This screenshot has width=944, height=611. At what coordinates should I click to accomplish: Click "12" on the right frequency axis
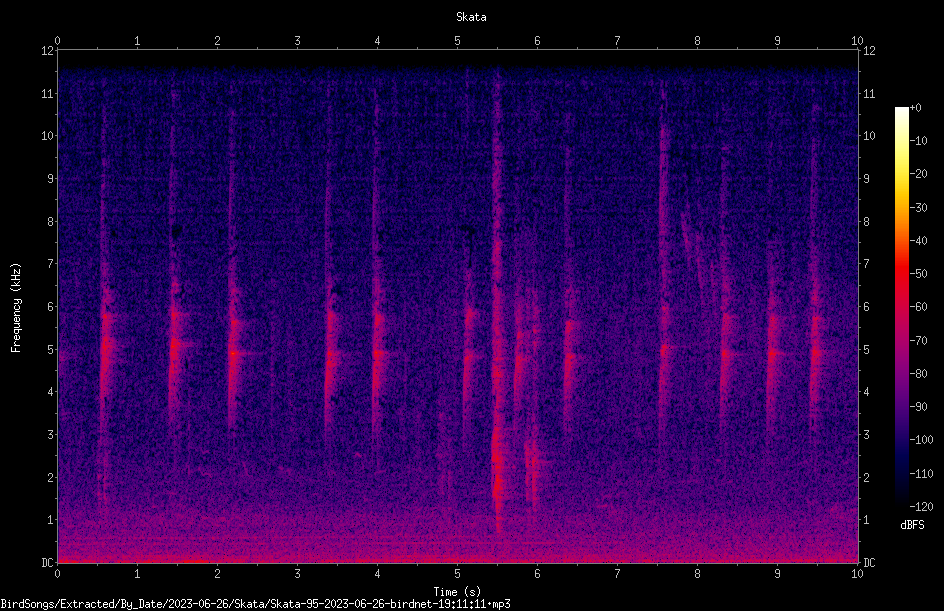(869, 51)
